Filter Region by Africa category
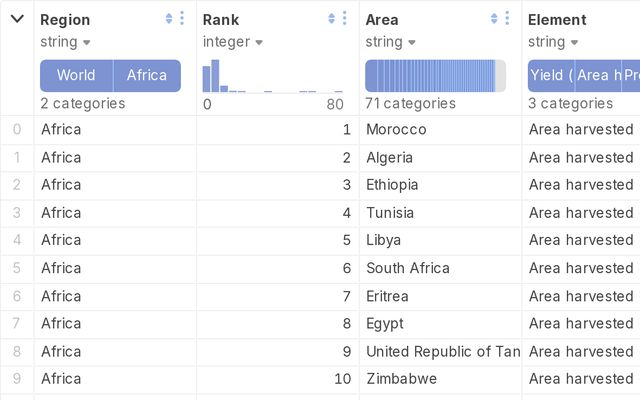This screenshot has width=640, height=400. tap(147, 76)
